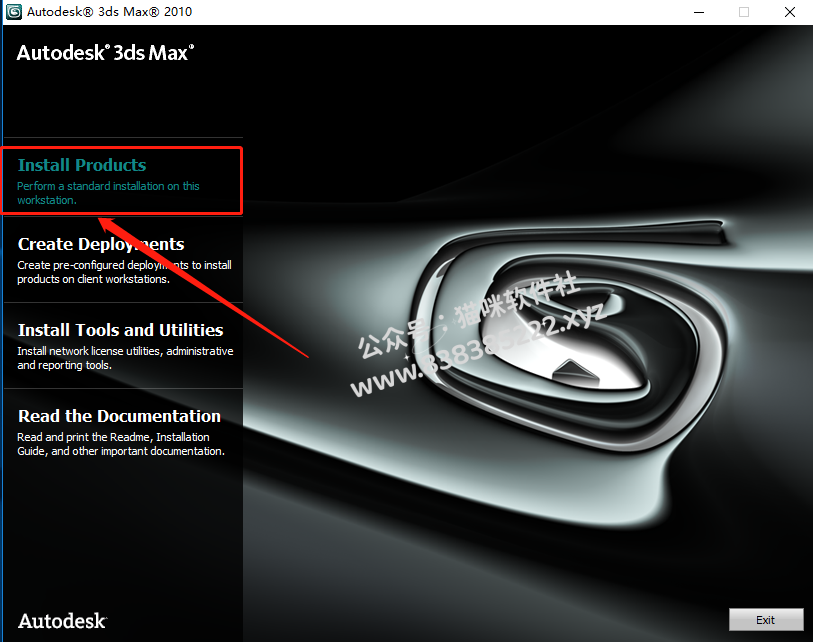The height and width of the screenshot is (642, 813).
Task: Click the Autodesk 3ds Max heading logo
Action: pyautogui.click(x=105, y=53)
